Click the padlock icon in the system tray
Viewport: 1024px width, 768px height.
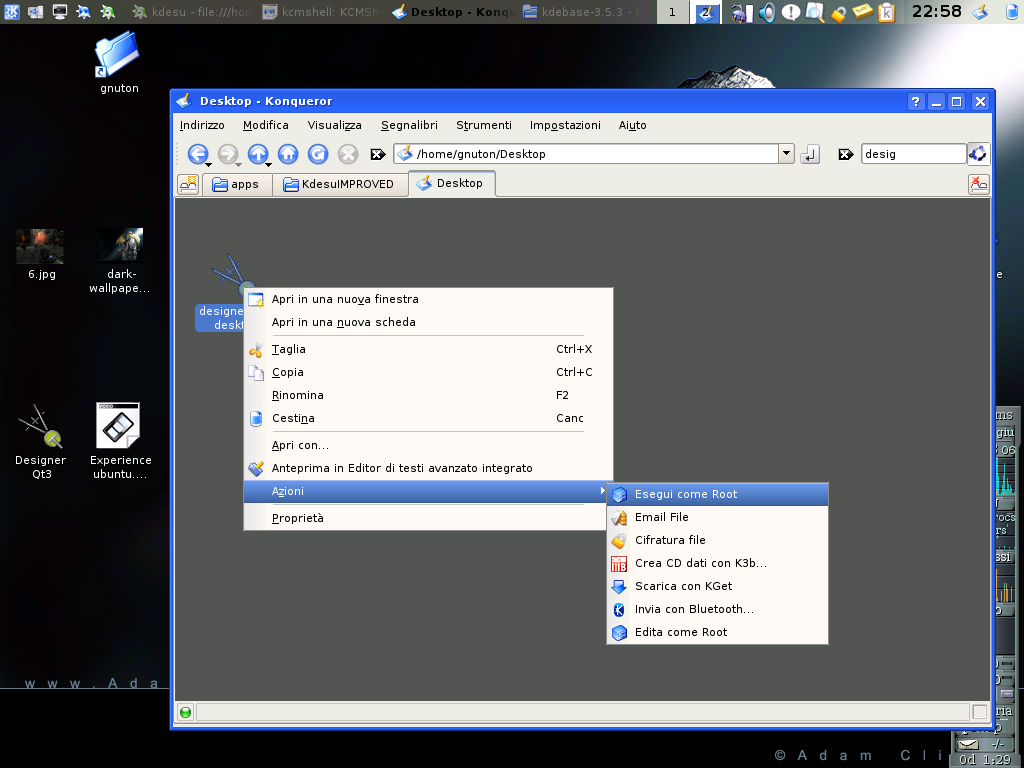tap(839, 12)
